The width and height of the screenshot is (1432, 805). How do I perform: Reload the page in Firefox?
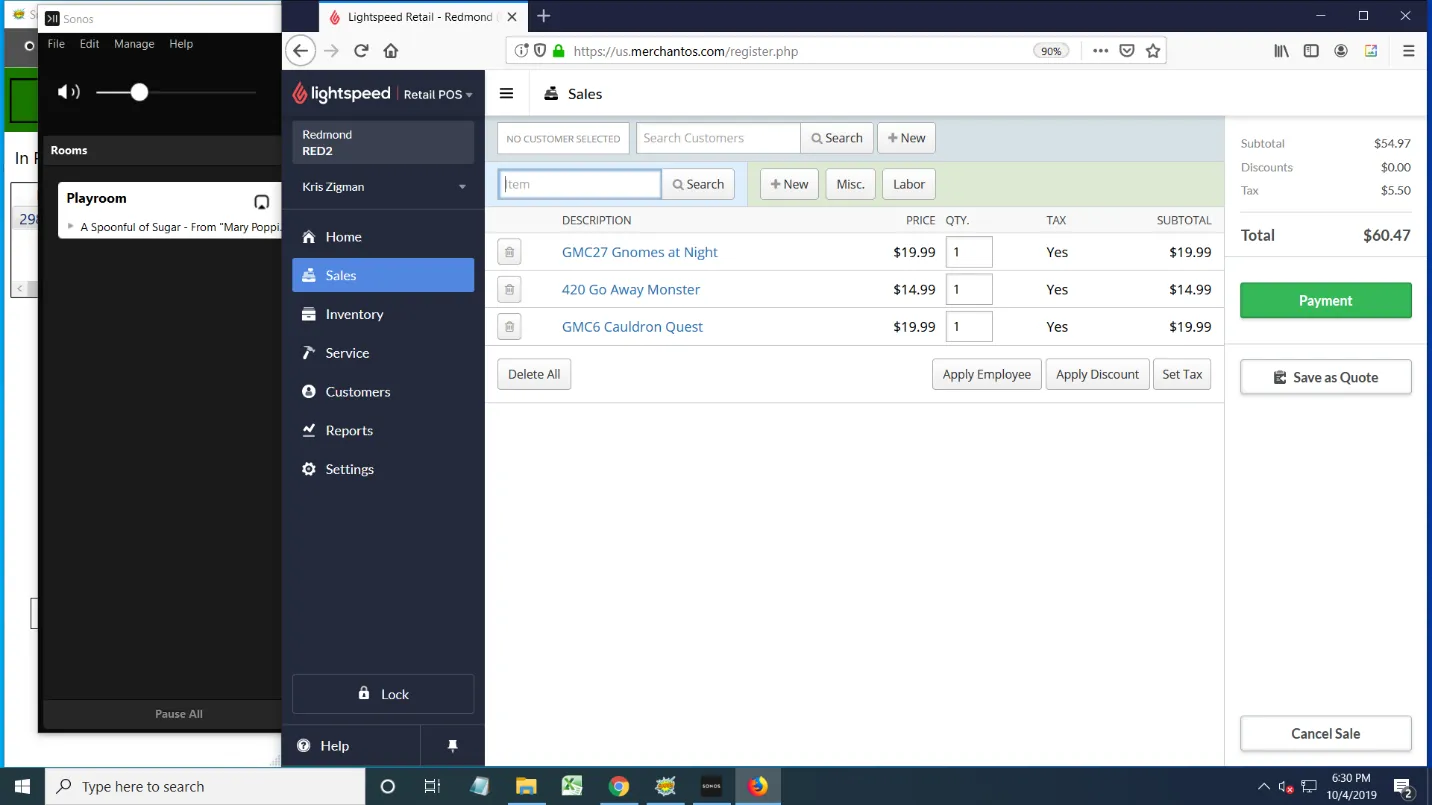pos(361,51)
